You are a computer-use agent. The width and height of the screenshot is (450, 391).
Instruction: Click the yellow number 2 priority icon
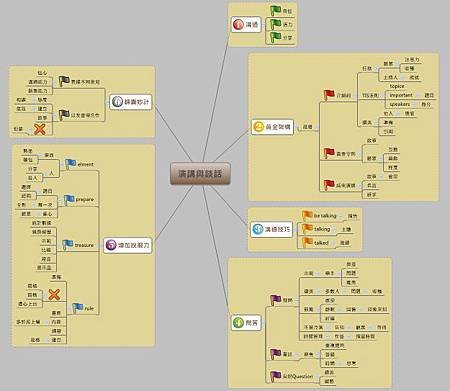click(258, 127)
